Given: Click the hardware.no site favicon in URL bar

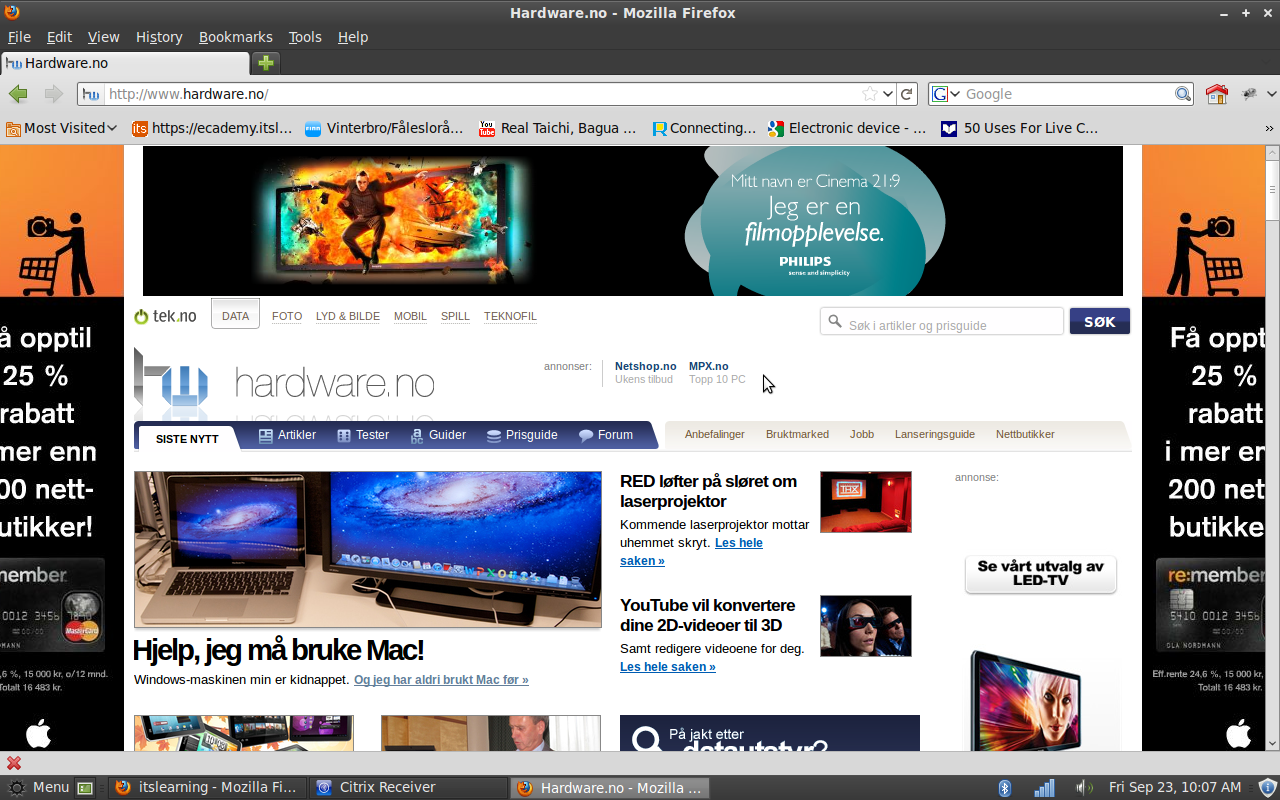Looking at the screenshot, I should 91,94.
